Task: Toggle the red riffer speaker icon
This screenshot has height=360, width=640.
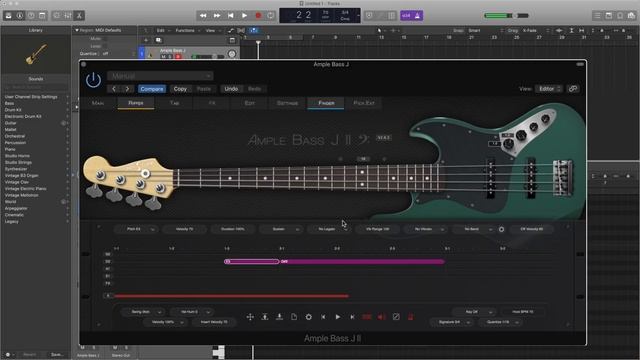Action: (382, 317)
